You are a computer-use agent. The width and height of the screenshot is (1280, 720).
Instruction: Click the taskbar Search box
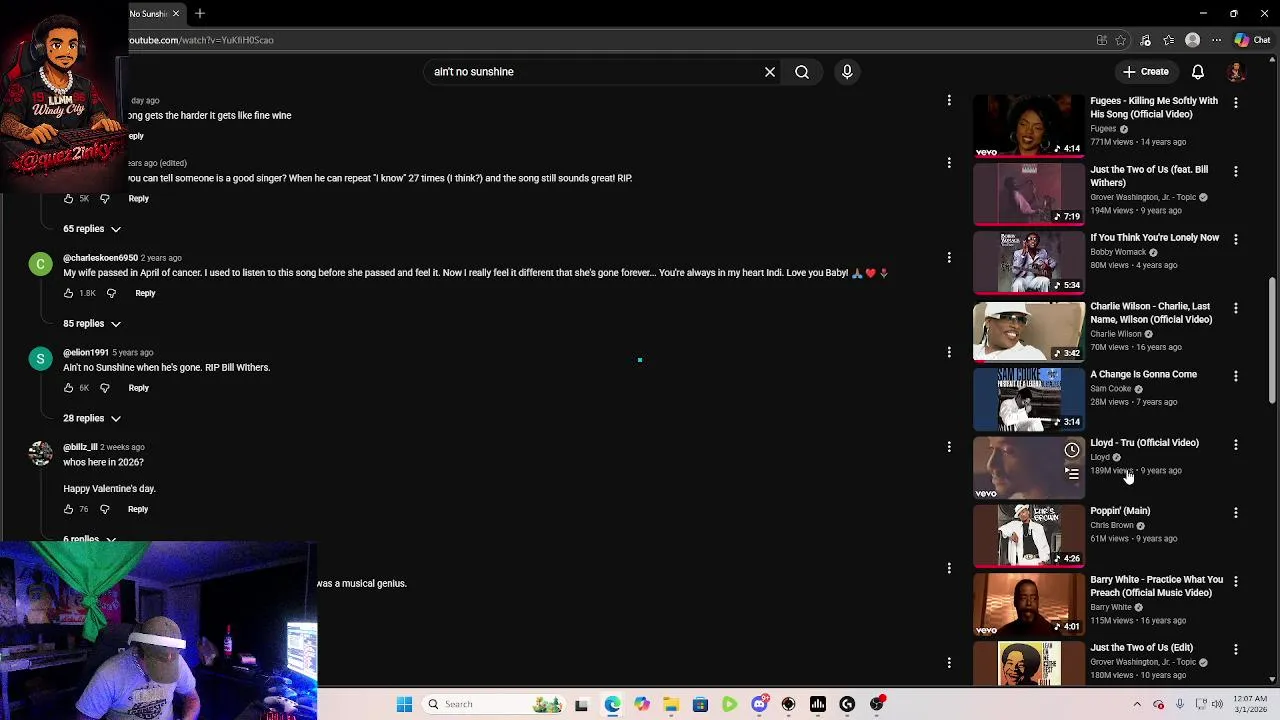tap(492, 704)
